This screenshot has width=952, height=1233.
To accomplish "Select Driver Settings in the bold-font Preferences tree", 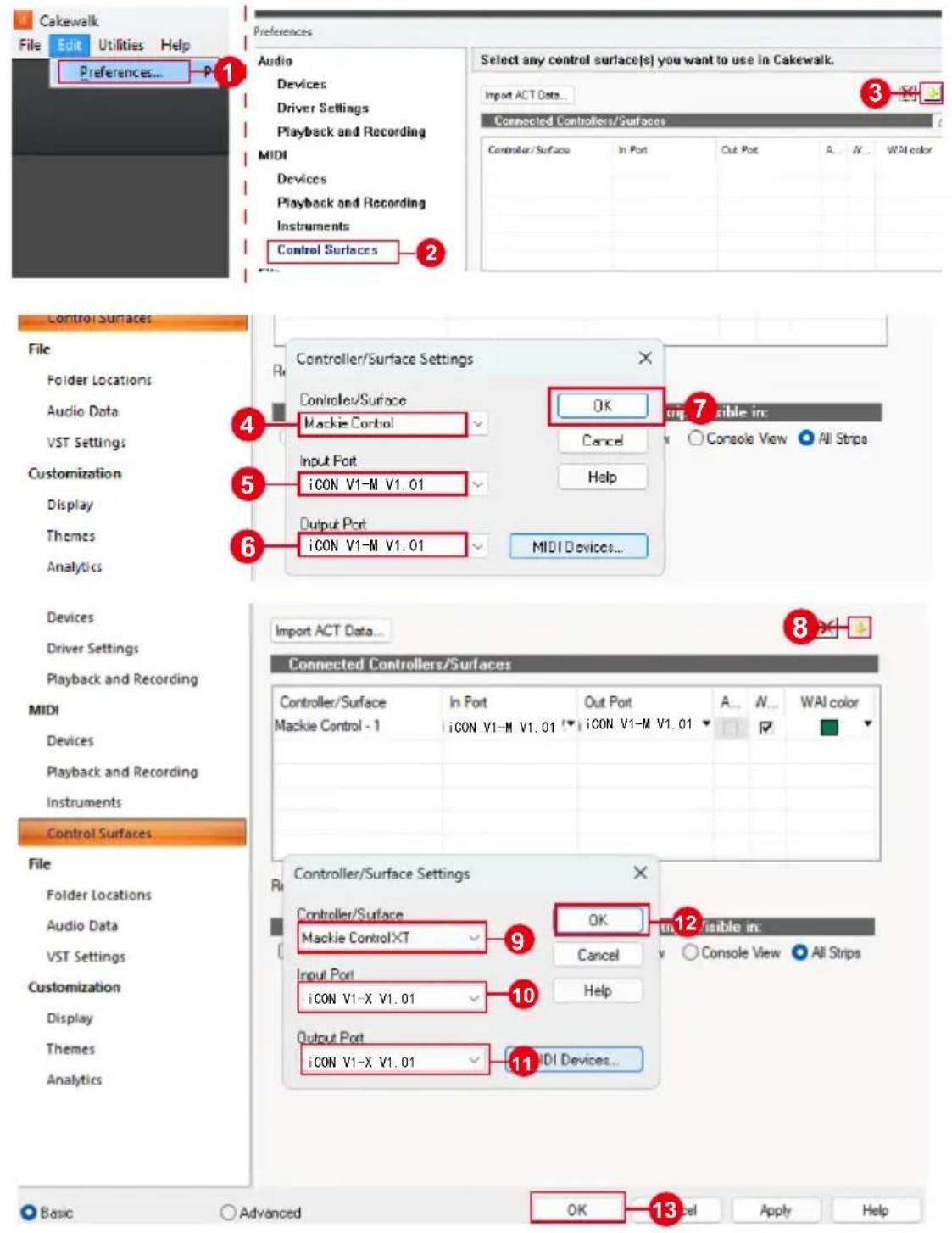I will [323, 108].
